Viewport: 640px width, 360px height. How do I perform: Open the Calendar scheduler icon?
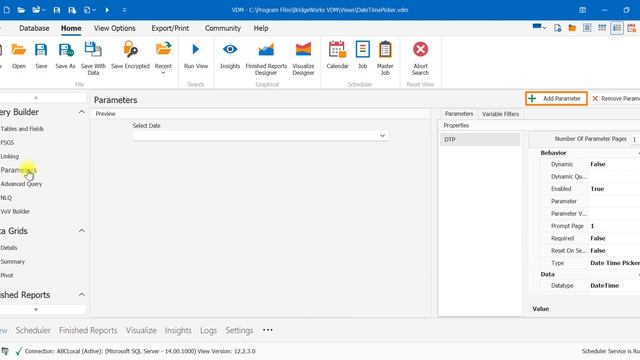click(337, 49)
